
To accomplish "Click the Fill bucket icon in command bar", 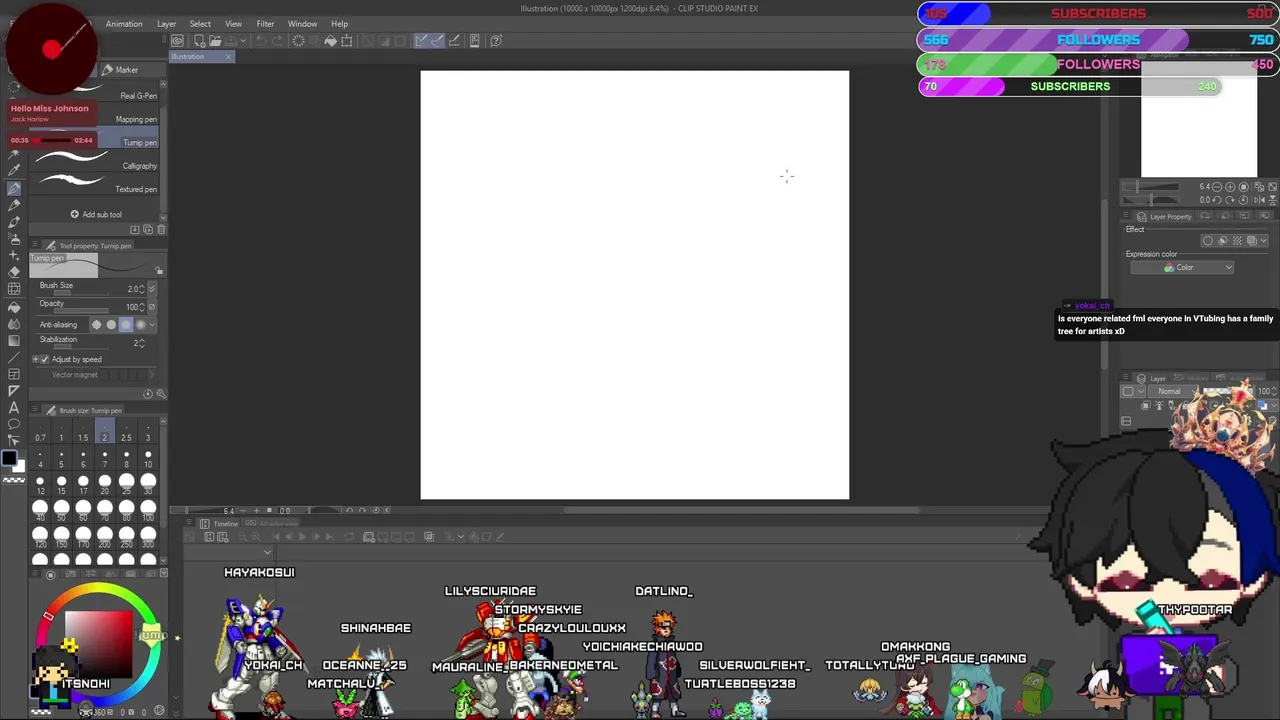I will 331,41.
